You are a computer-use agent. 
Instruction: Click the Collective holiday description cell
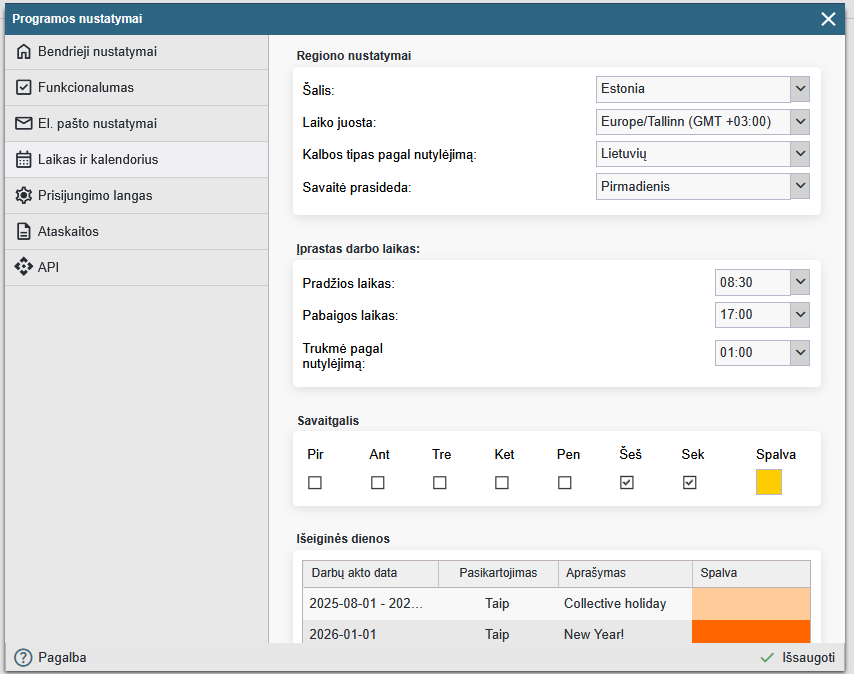click(x=625, y=604)
